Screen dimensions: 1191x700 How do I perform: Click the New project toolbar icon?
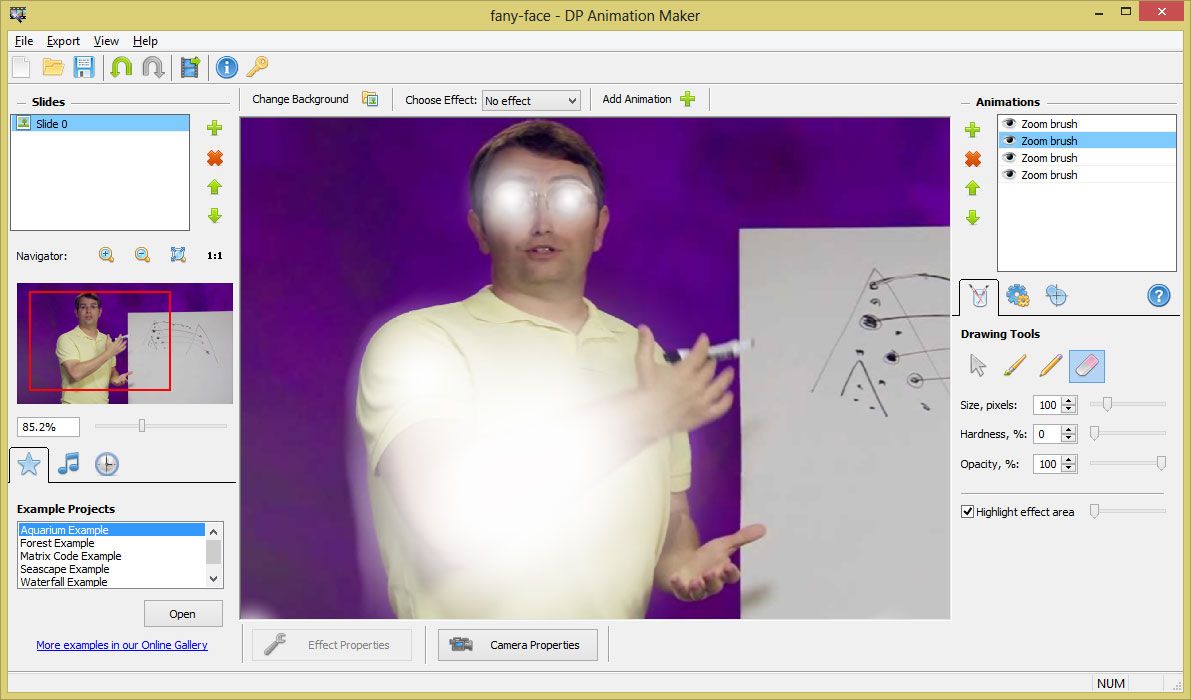[x=21, y=68]
